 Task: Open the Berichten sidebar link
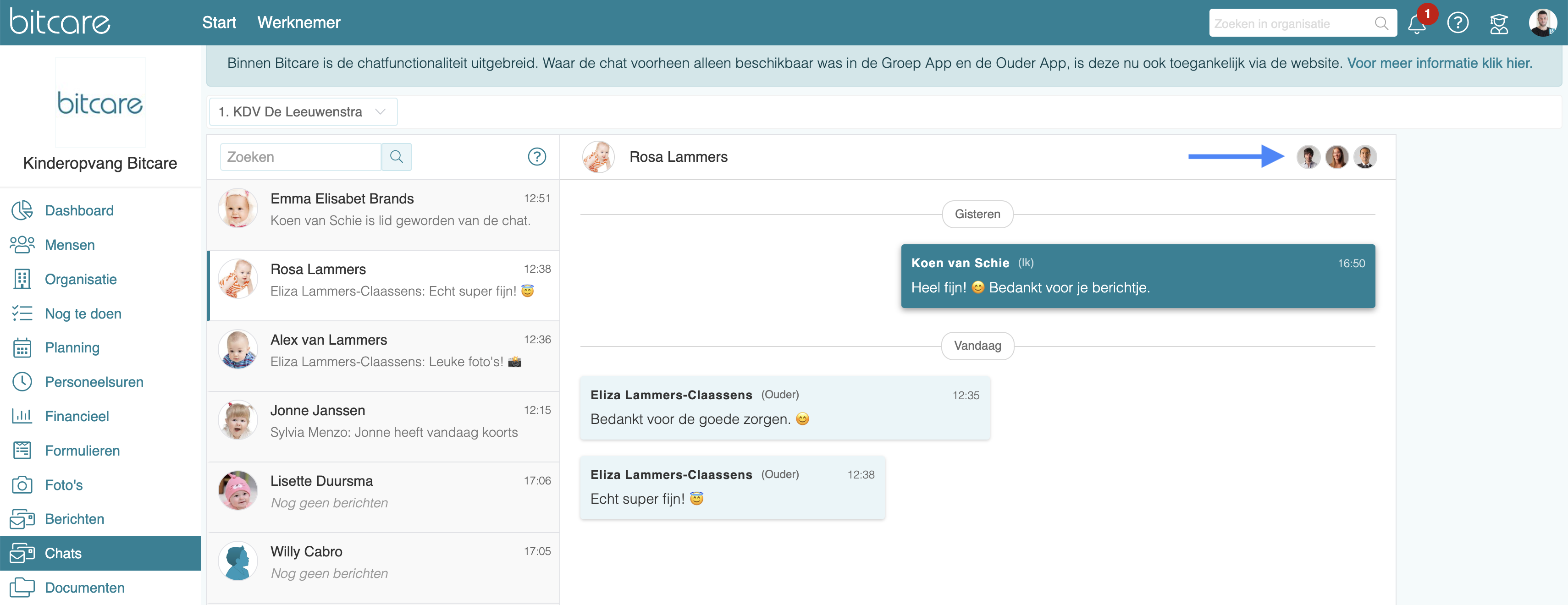pos(74,519)
